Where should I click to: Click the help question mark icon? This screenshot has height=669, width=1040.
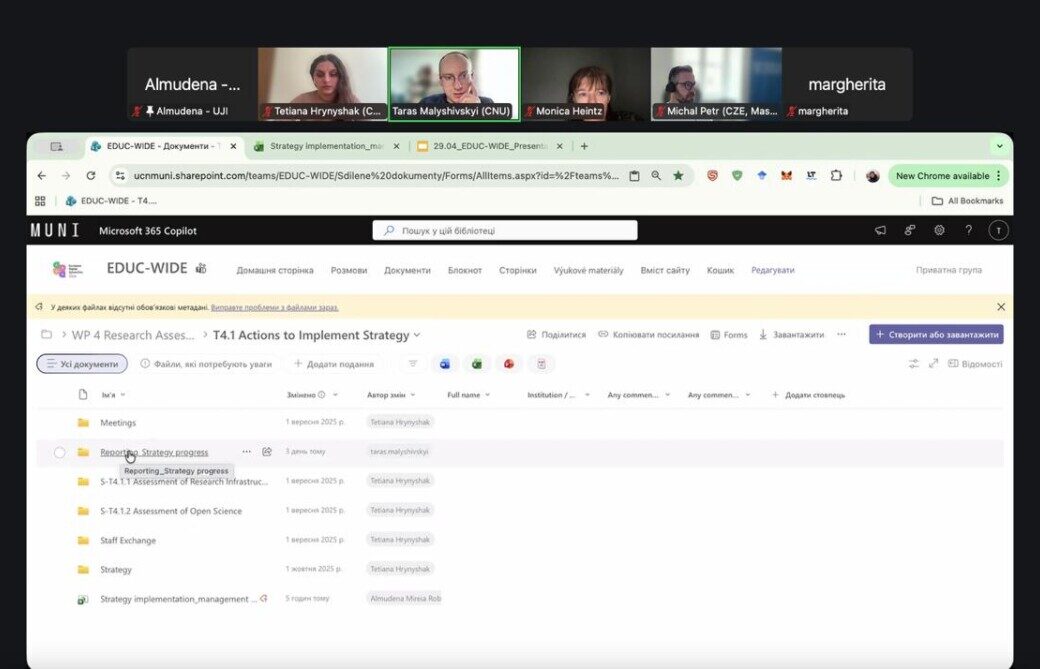pyautogui.click(x=968, y=230)
